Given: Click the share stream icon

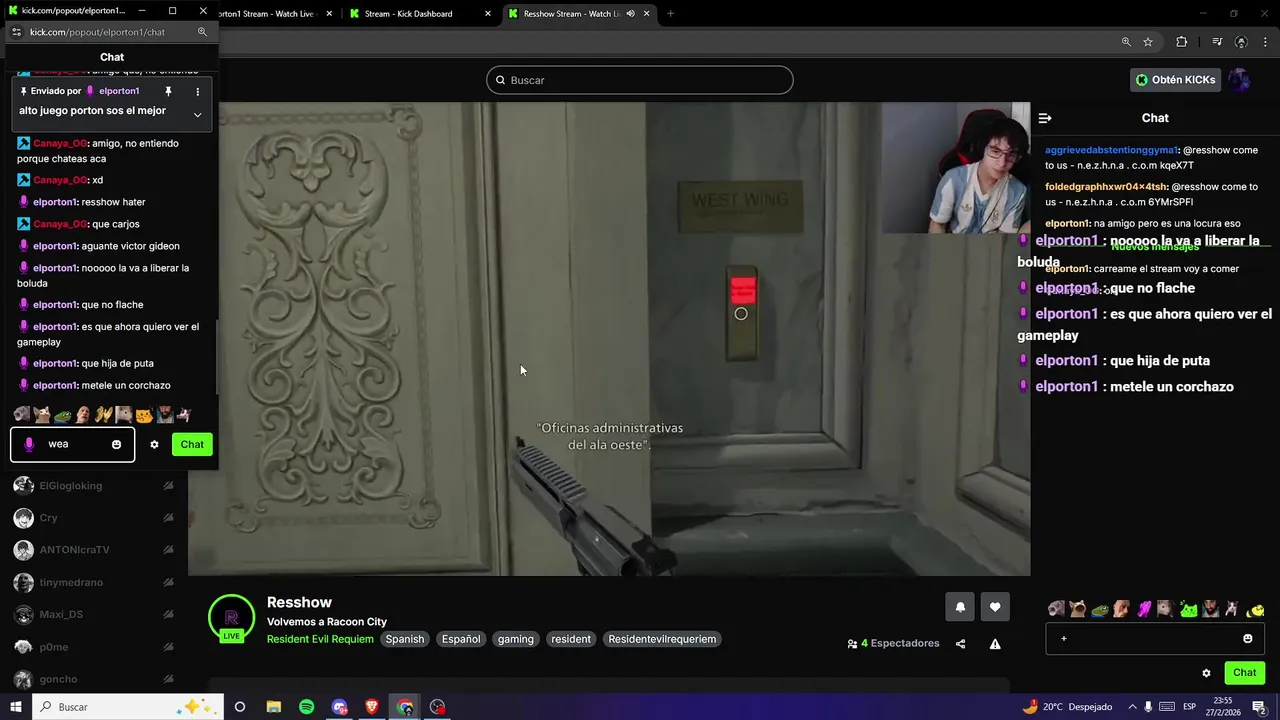Looking at the screenshot, I should click(x=960, y=644).
